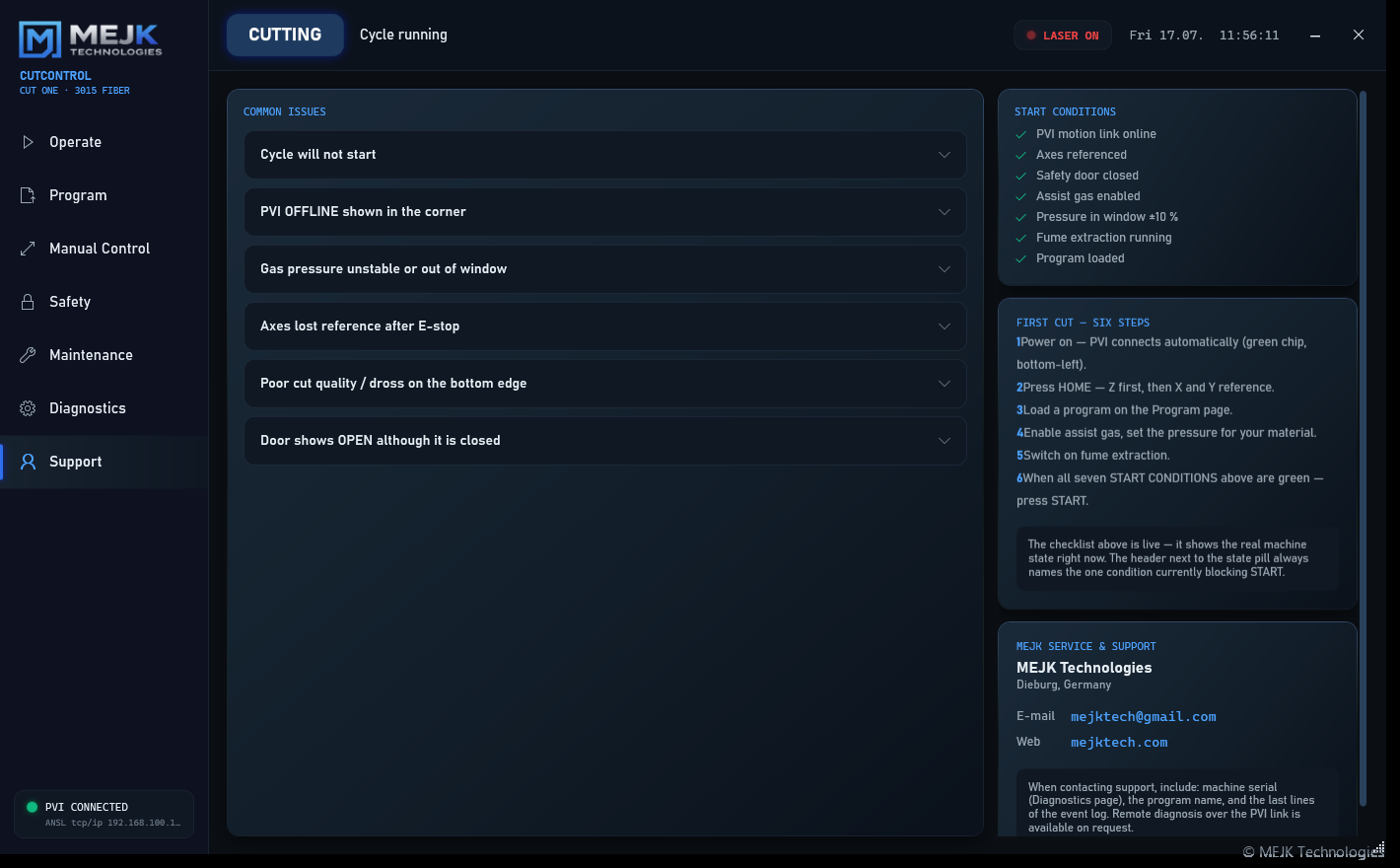Click the LASER ON indicator badge
The width and height of the screenshot is (1400, 868).
pos(1063,36)
